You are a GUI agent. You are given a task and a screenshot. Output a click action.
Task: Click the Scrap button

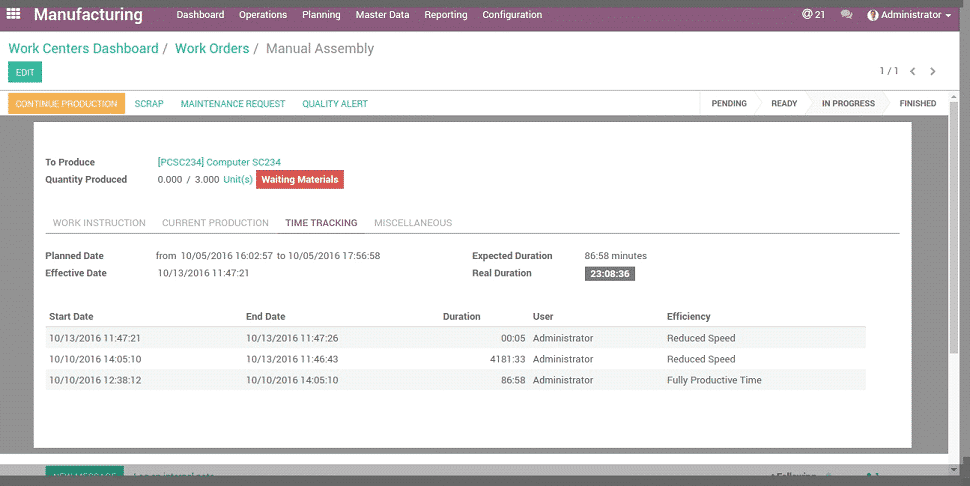pos(149,104)
